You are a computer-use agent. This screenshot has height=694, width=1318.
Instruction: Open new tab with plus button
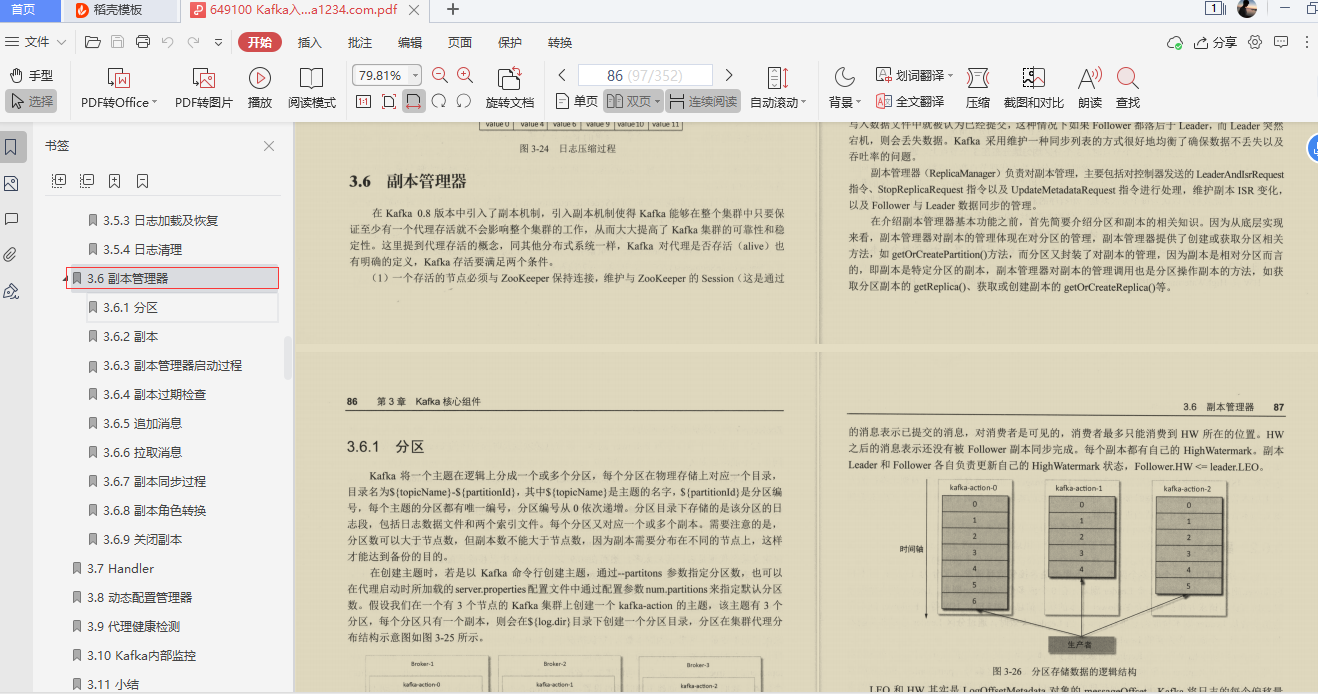[453, 10]
